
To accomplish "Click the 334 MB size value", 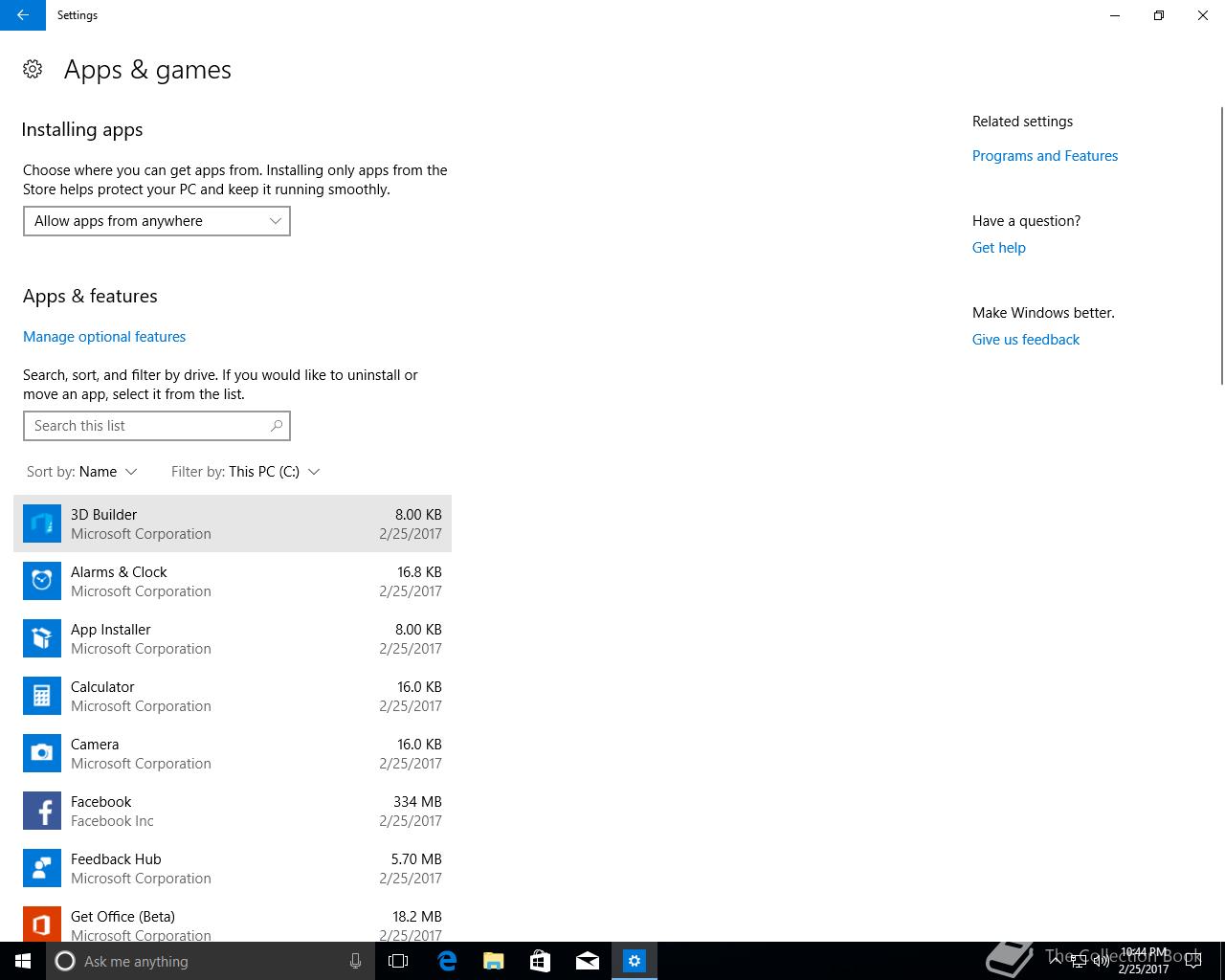I will point(417,802).
